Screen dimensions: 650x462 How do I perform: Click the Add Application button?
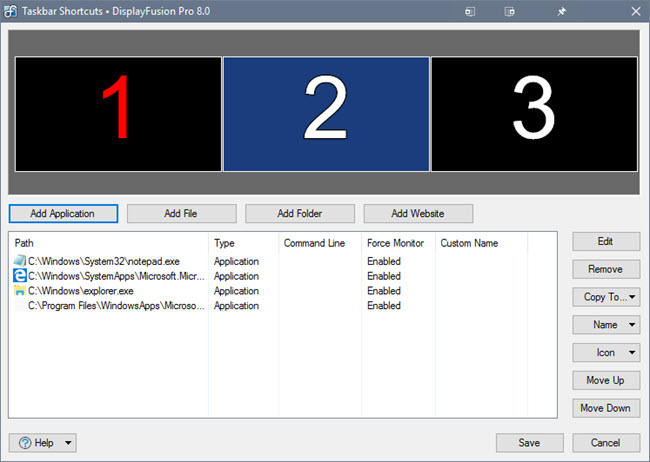pos(63,214)
